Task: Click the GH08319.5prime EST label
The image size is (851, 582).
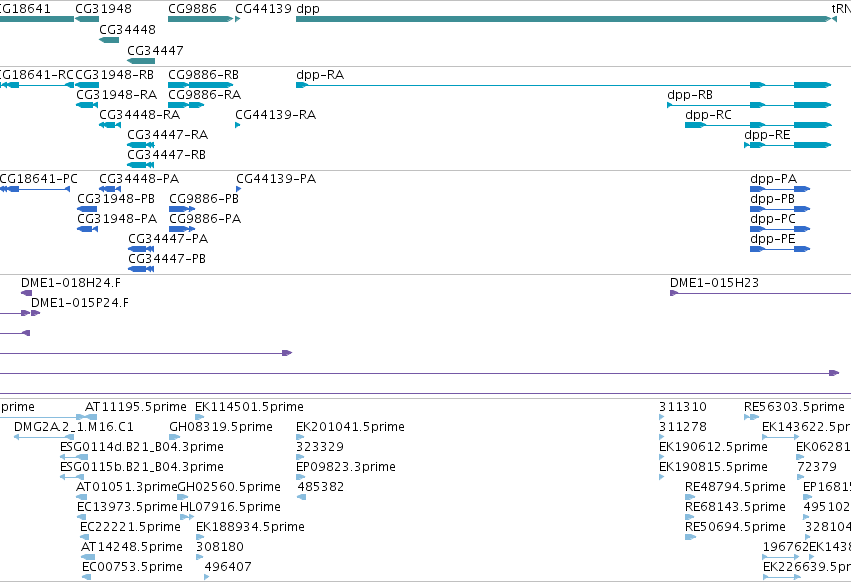Action: [x=221, y=427]
